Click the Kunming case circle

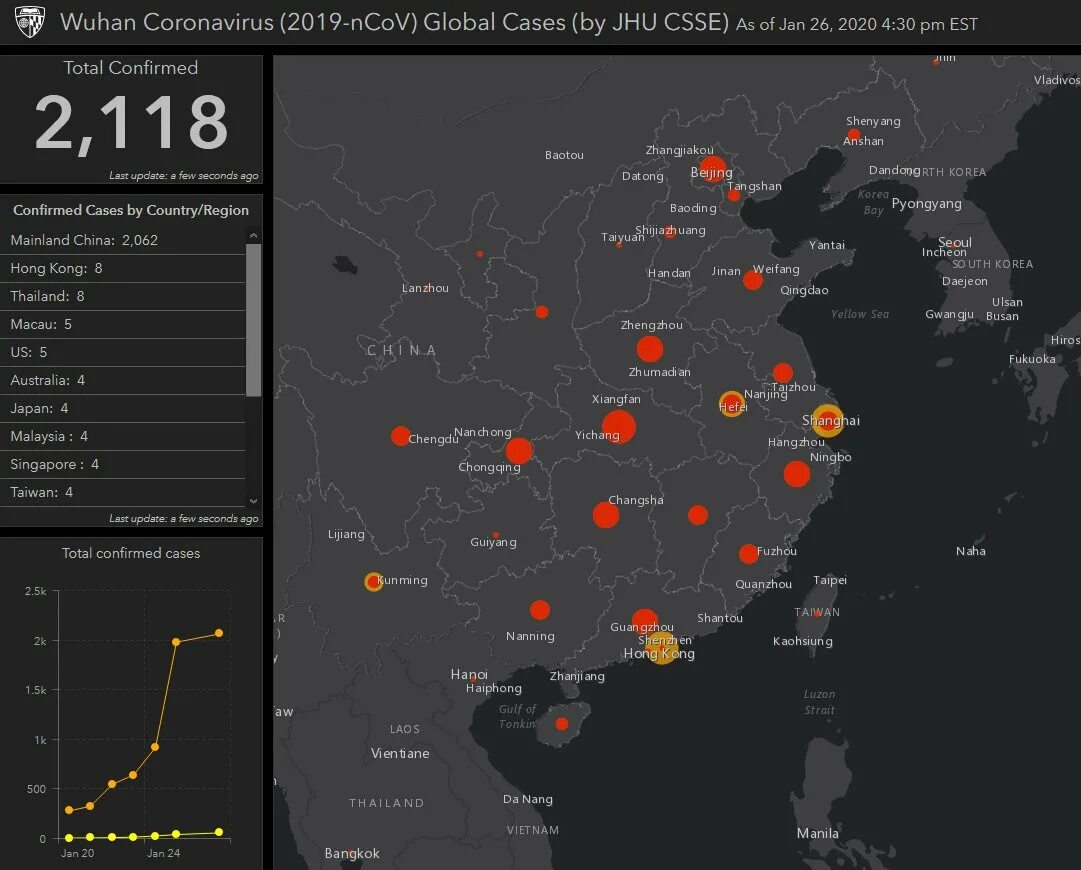373,582
